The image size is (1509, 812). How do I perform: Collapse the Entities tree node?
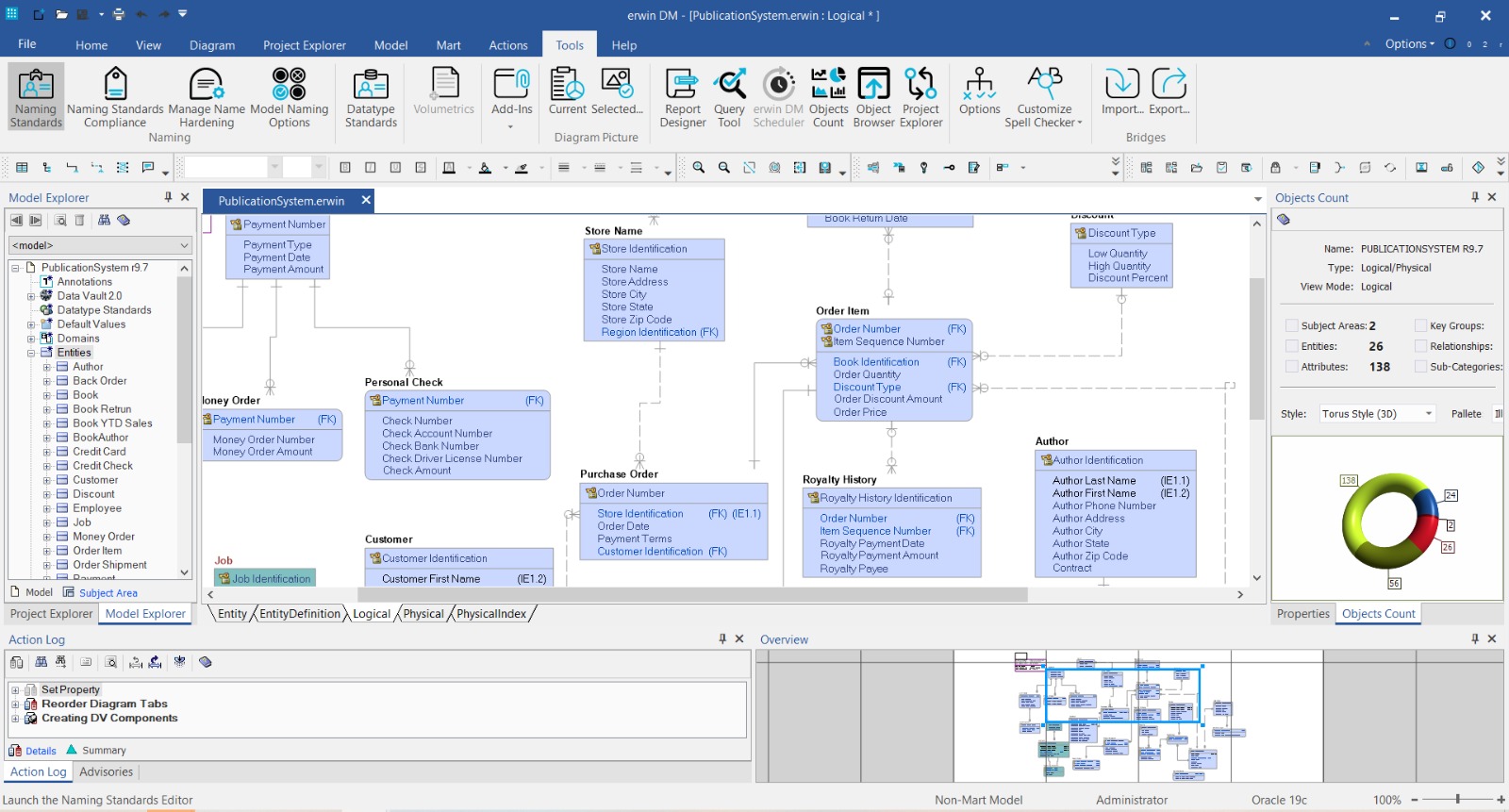coord(31,353)
